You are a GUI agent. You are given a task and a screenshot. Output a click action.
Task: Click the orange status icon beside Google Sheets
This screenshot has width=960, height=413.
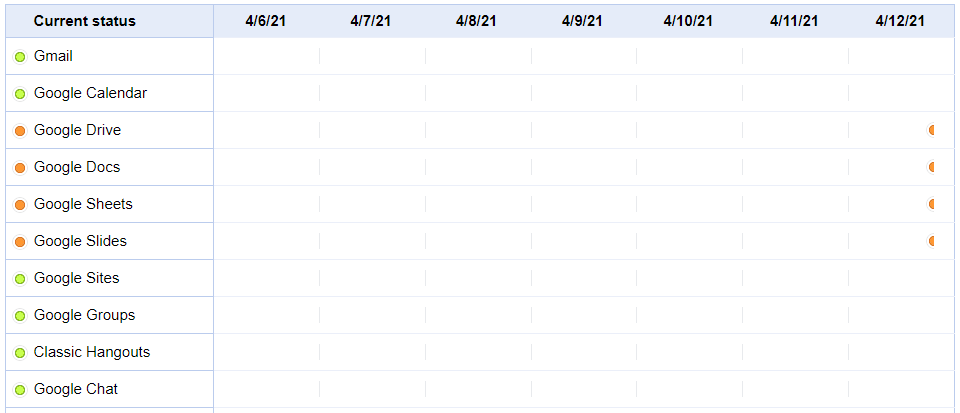tap(20, 205)
